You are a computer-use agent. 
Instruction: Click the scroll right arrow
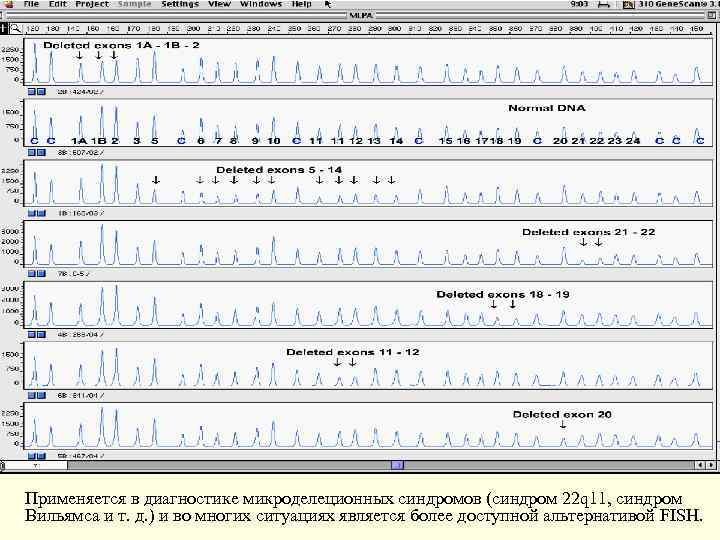point(711,465)
